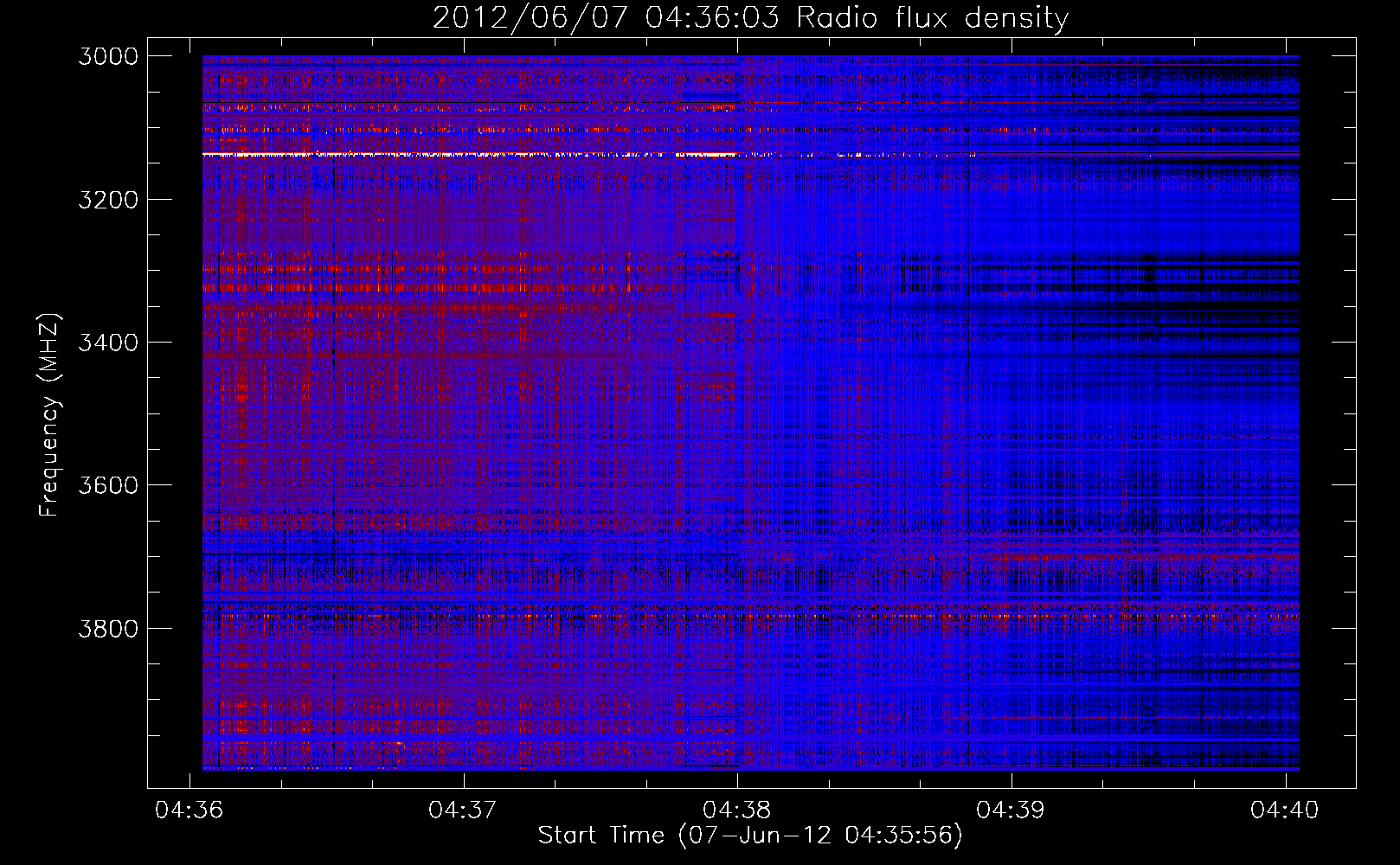Click the '04:37' time axis label

click(463, 810)
